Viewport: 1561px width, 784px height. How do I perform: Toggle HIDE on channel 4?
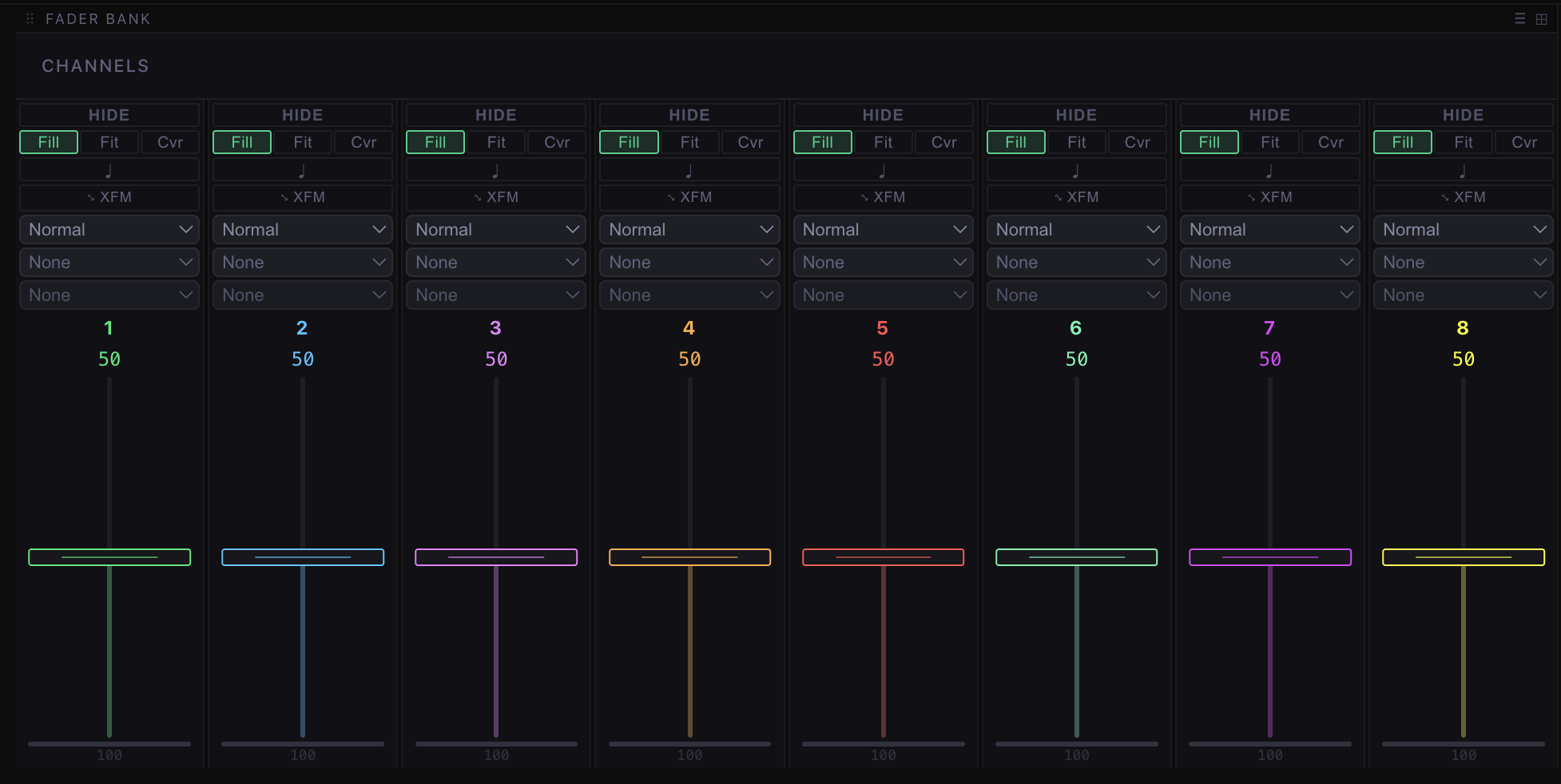click(x=689, y=115)
